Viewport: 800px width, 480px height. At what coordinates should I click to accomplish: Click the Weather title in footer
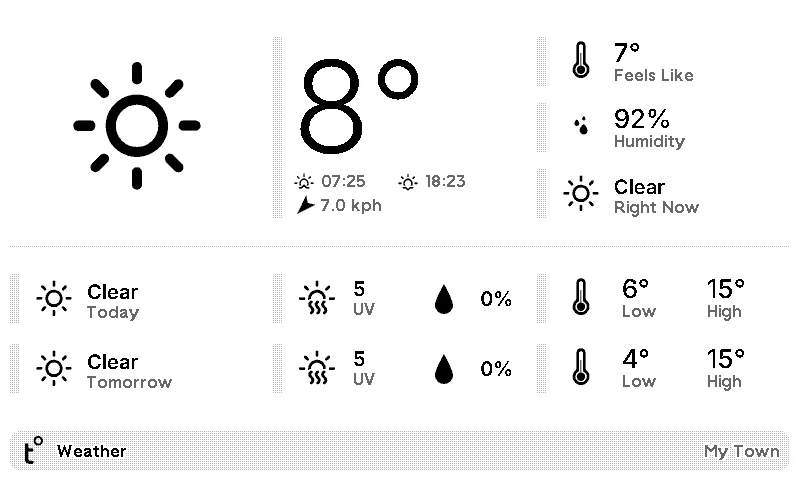click(91, 451)
